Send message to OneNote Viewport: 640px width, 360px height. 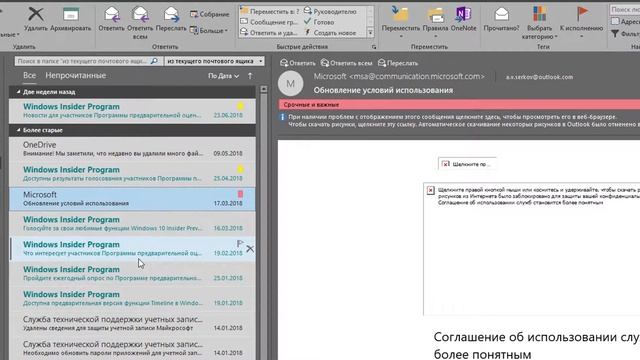(463, 19)
